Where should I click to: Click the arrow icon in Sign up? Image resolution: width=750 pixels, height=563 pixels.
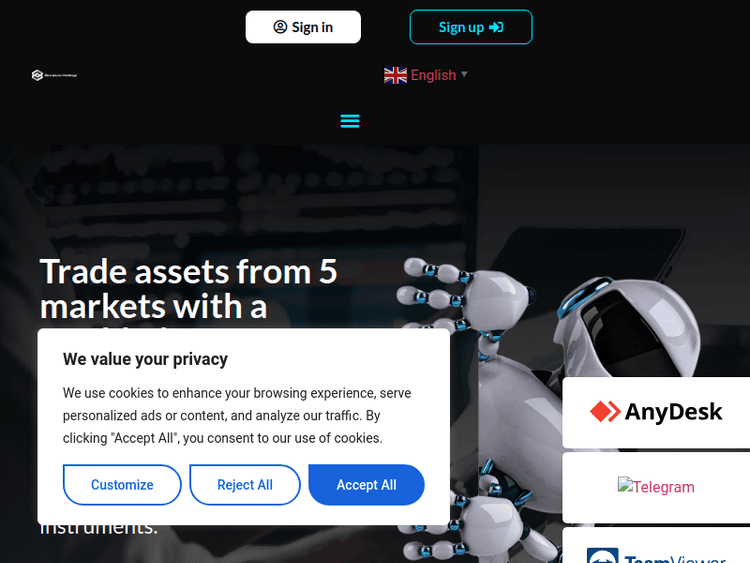pos(496,27)
